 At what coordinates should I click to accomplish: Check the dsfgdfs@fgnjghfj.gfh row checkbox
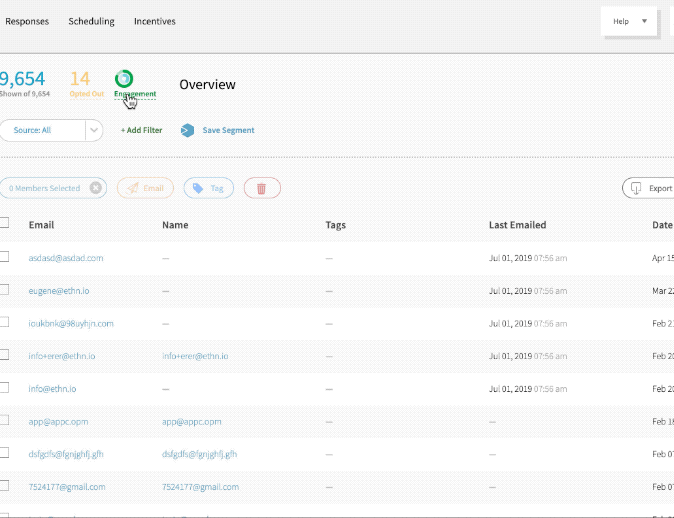coord(4,453)
